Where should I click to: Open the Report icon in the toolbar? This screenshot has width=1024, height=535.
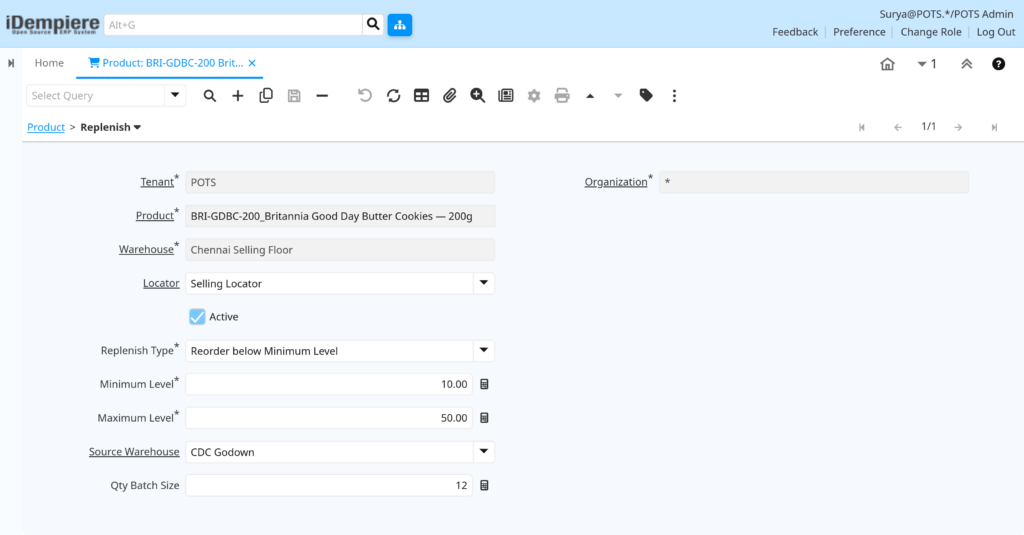505,95
